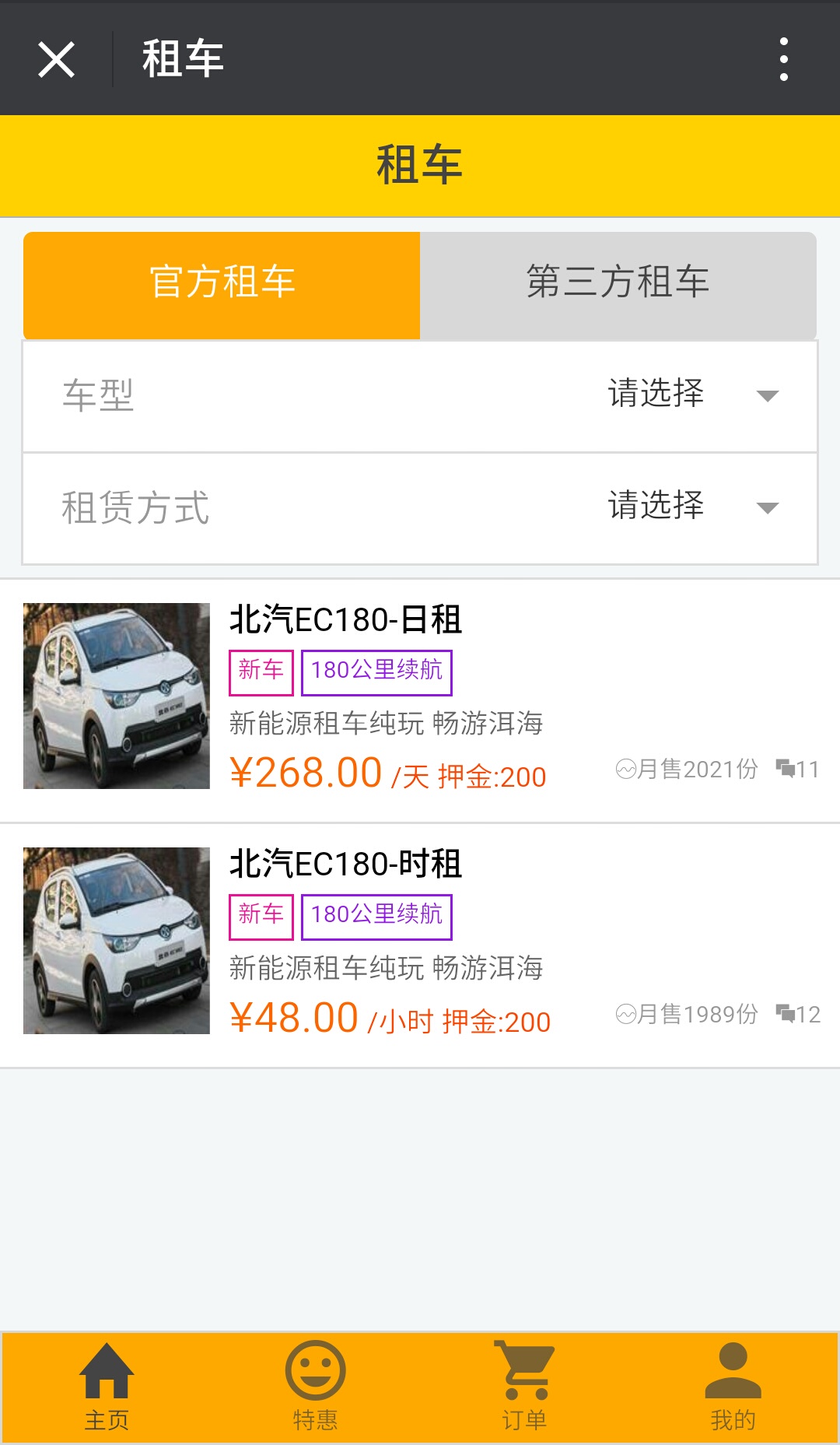Expand the 租赁方式 dropdown arrow
840x1445 pixels.
tap(768, 508)
